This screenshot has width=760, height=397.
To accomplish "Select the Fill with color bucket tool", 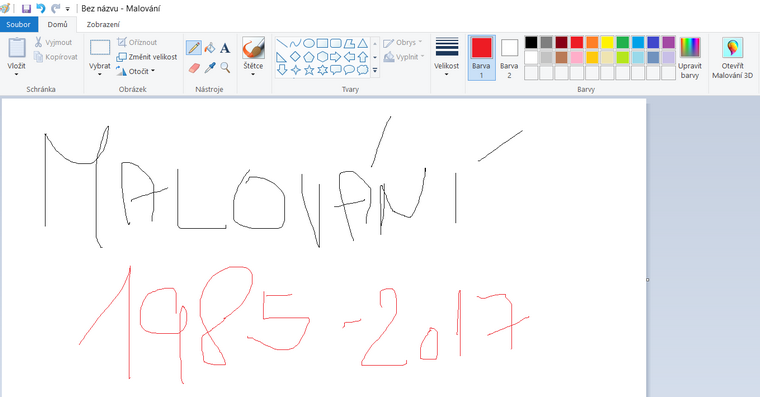I will (x=209, y=48).
